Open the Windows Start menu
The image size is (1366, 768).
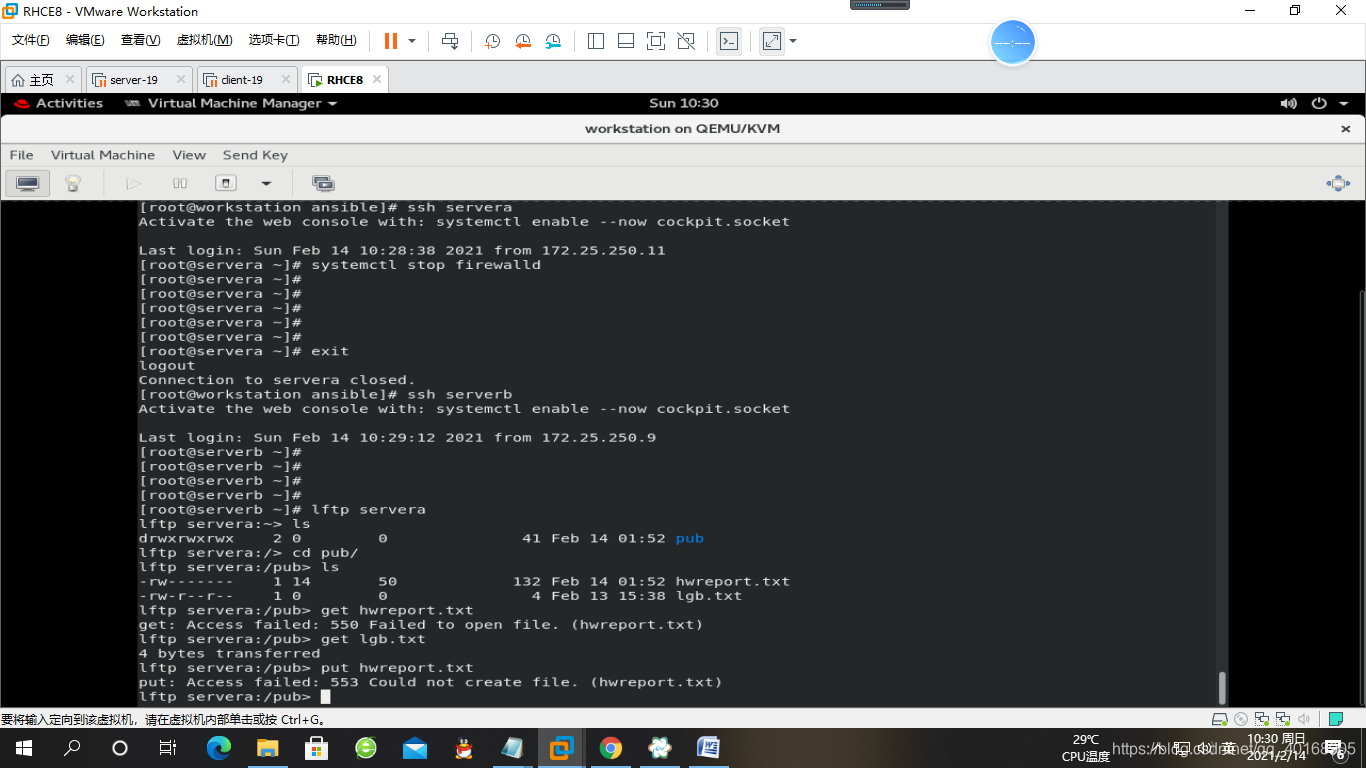[x=24, y=748]
